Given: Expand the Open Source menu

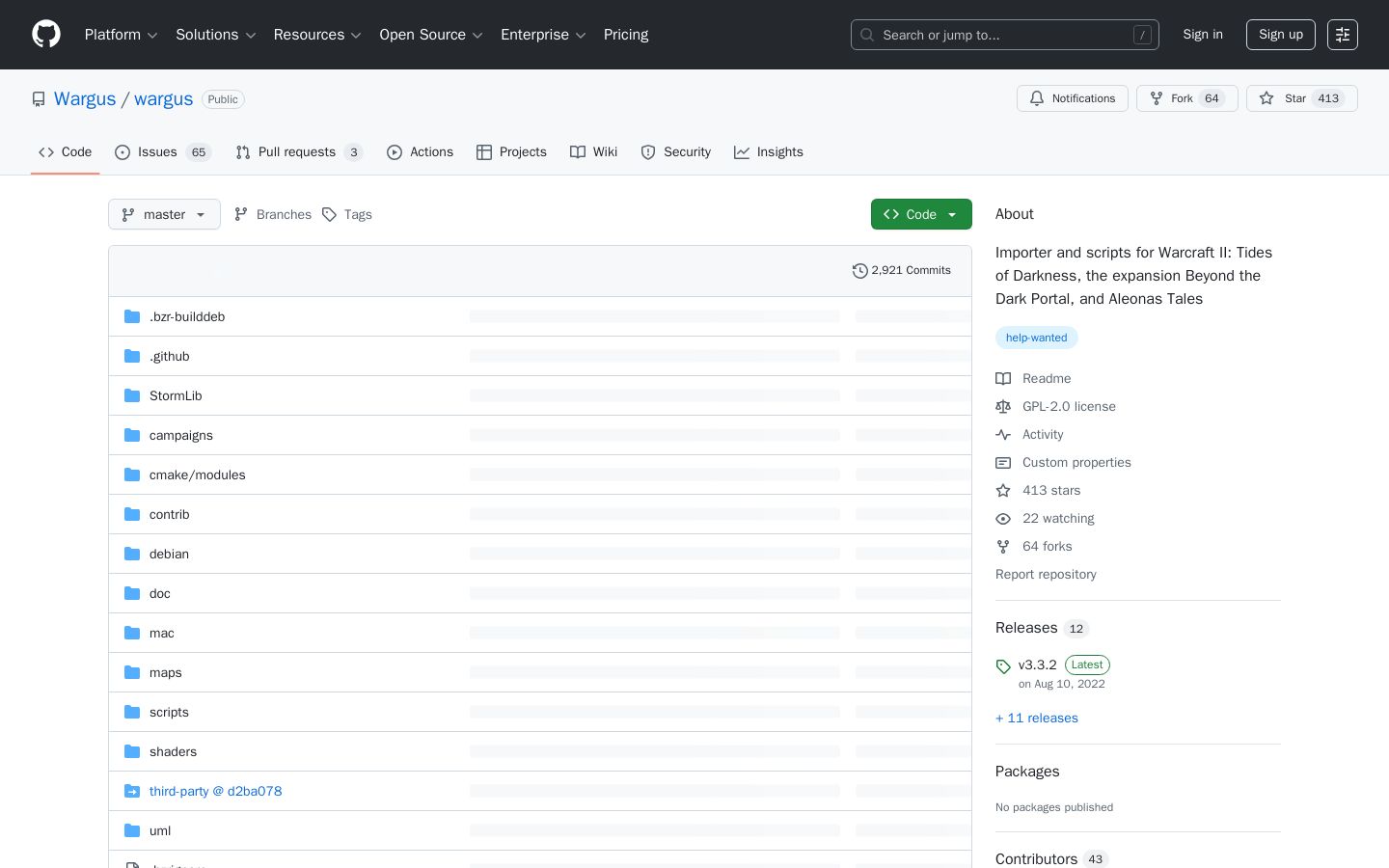Looking at the screenshot, I should [431, 35].
